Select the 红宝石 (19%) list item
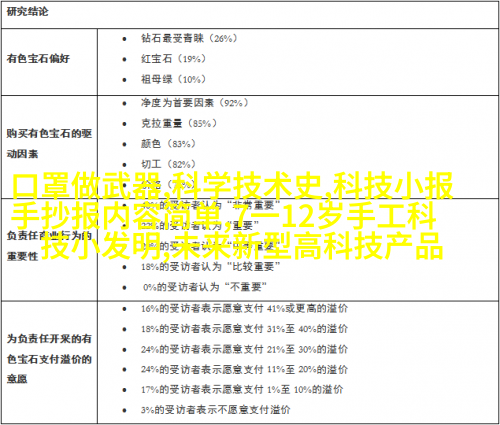This screenshot has height=425, width=500. [x=173, y=59]
